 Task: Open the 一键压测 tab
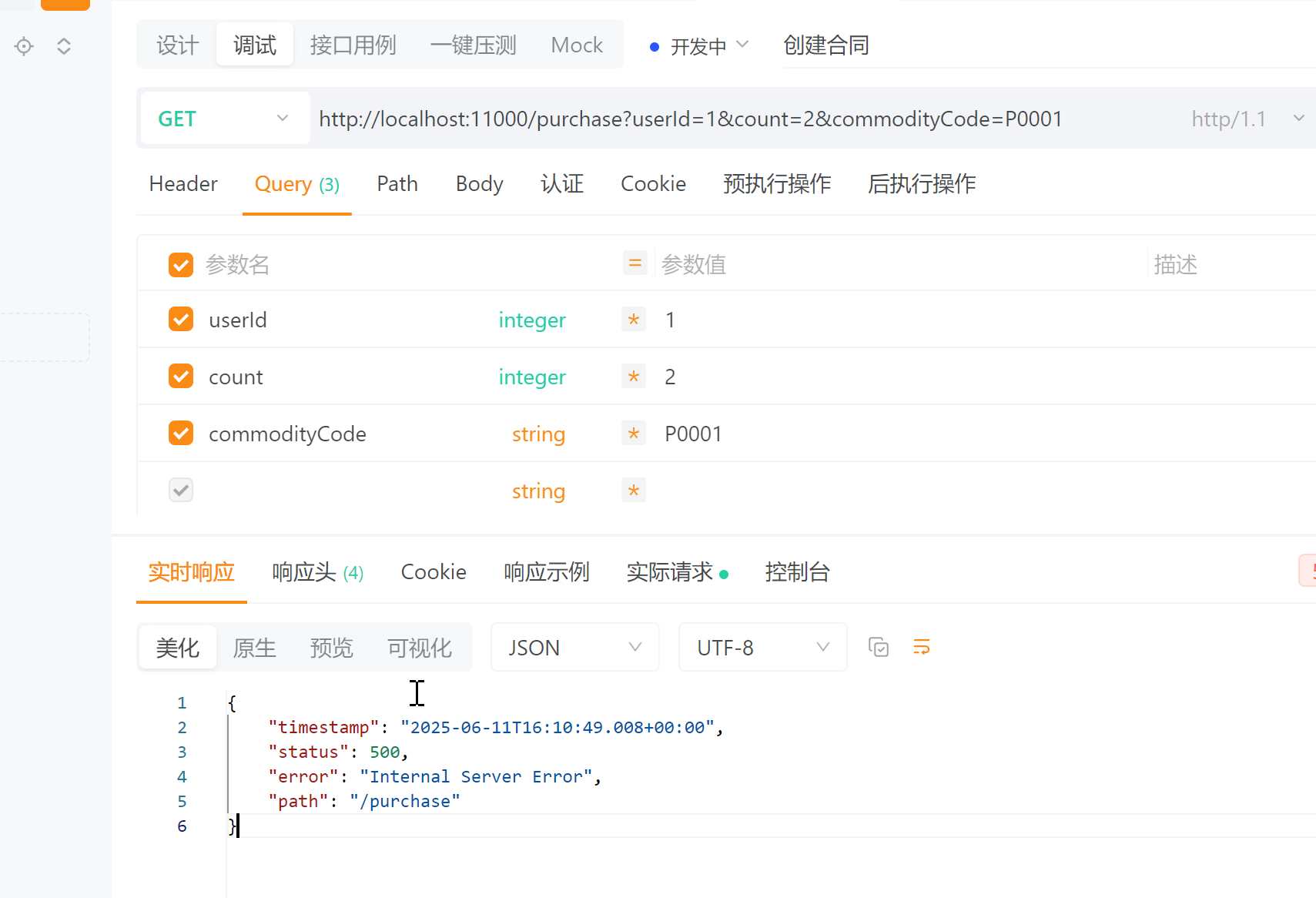[473, 45]
